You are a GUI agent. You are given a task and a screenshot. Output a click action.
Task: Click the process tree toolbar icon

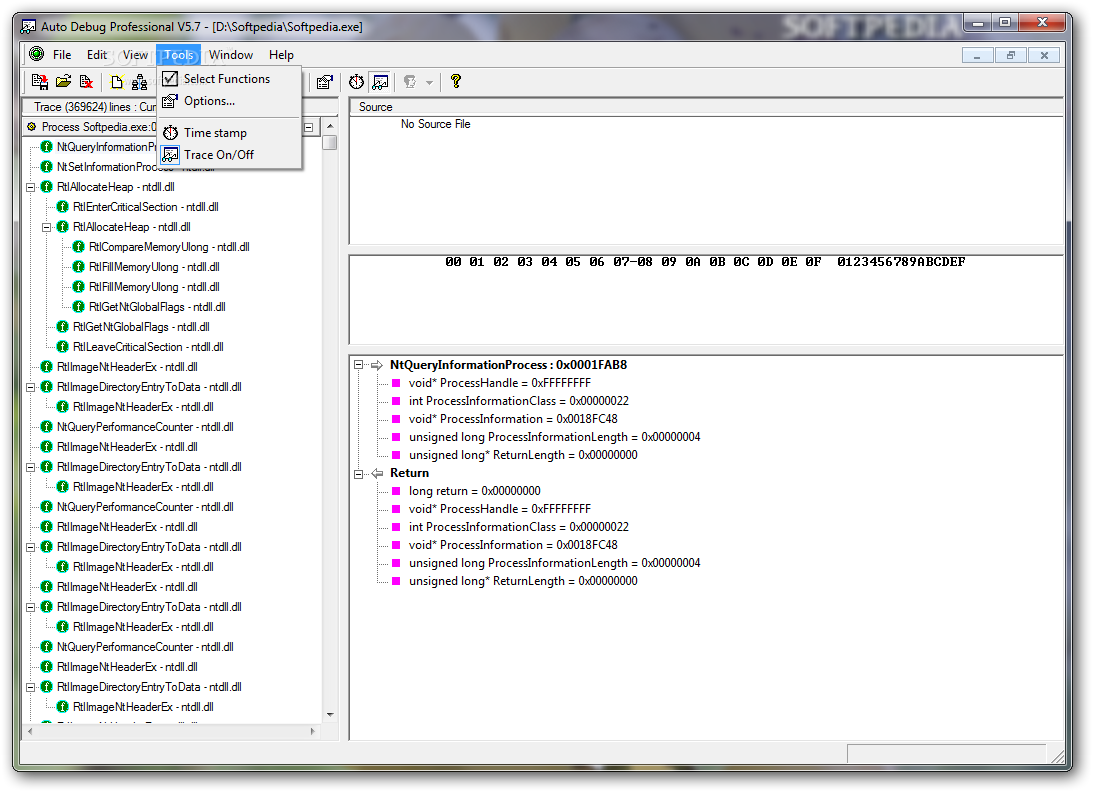click(139, 82)
